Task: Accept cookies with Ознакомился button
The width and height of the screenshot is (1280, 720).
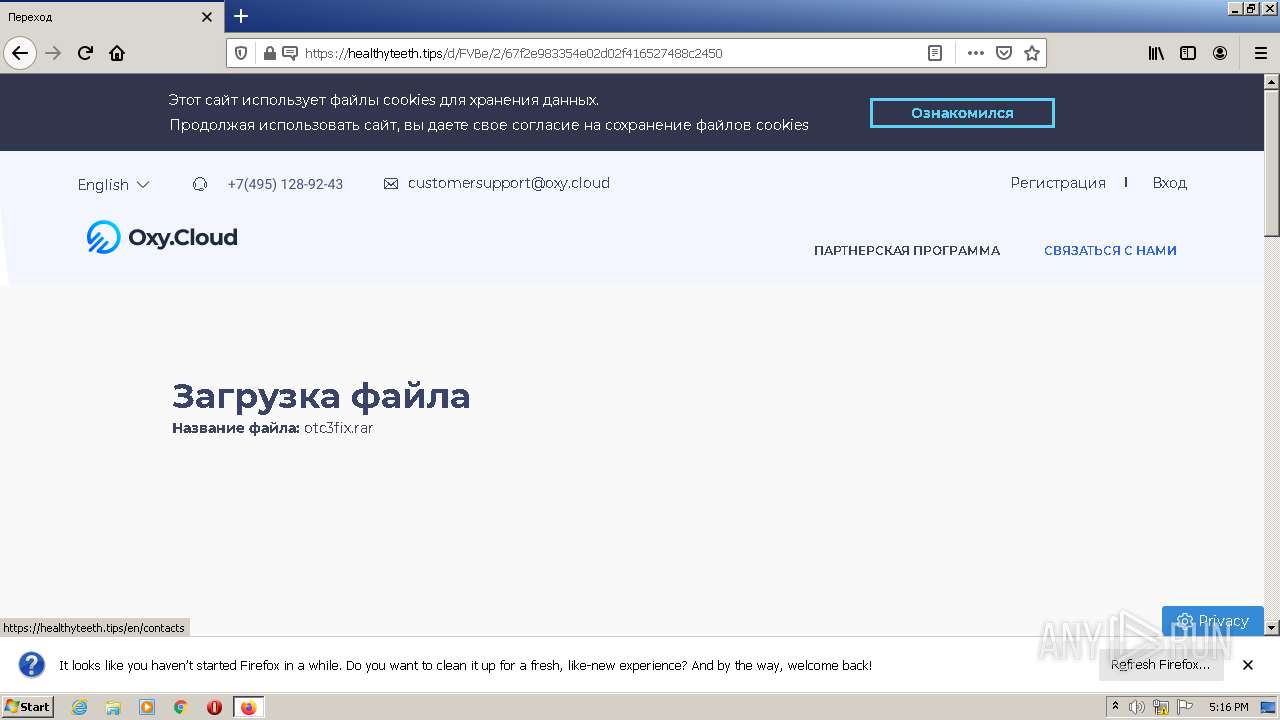Action: (x=962, y=113)
